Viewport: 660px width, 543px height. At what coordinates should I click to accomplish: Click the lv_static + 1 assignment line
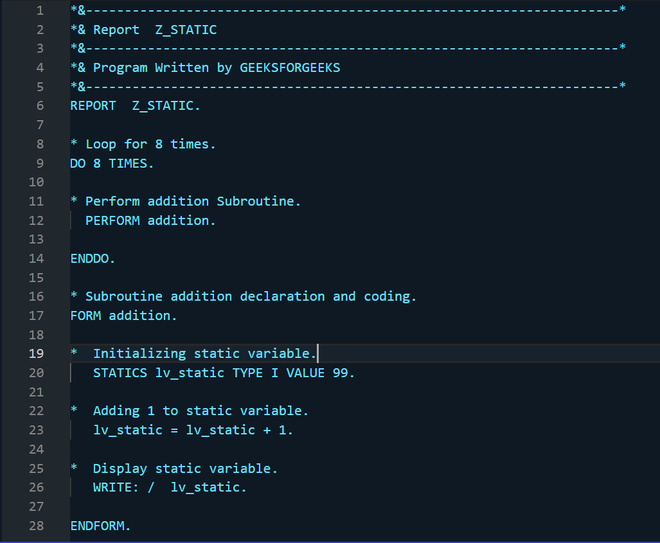[193, 430]
